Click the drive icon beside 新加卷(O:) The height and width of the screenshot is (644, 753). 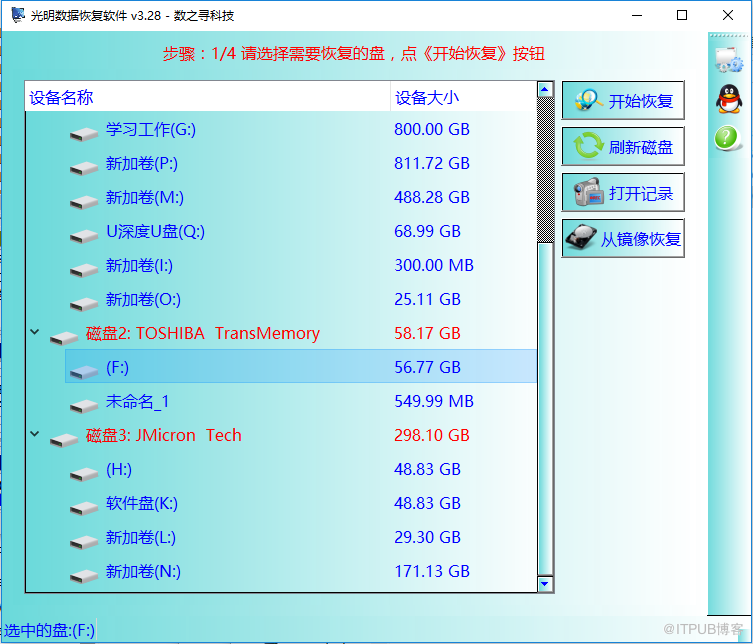pyautogui.click(x=84, y=304)
